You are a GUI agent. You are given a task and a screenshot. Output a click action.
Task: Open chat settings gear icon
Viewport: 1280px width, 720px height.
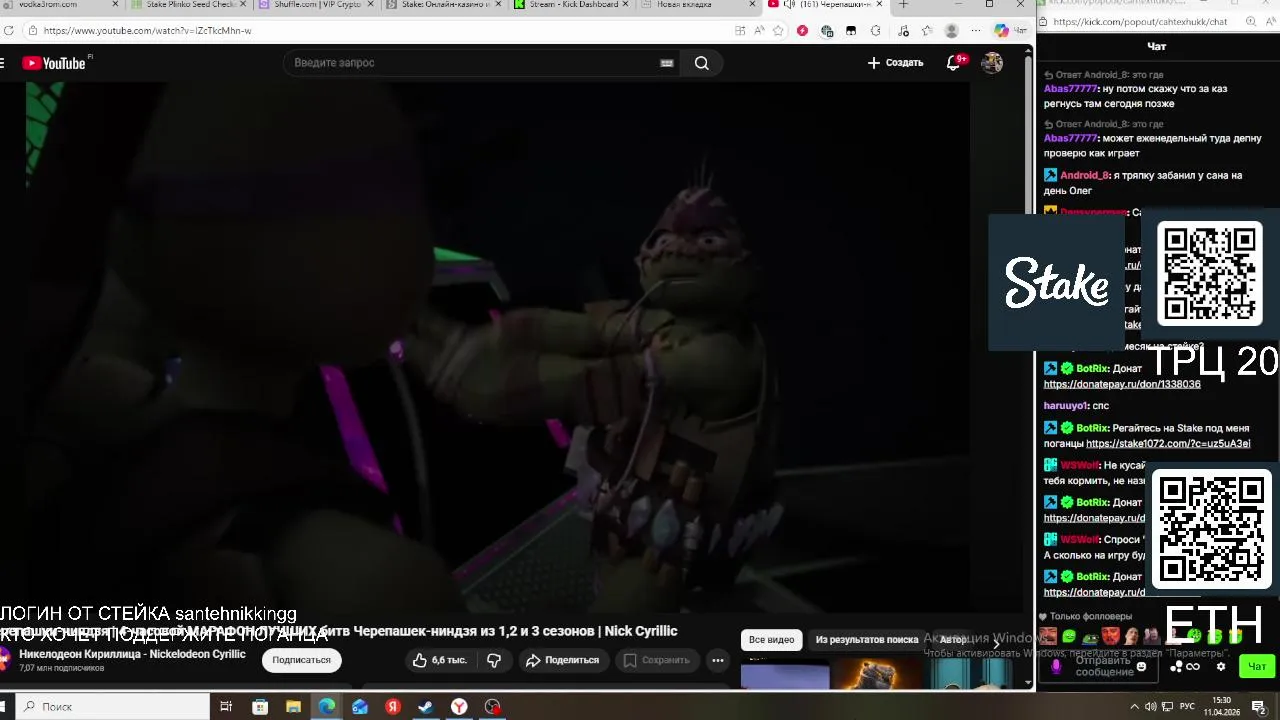[1220, 667]
